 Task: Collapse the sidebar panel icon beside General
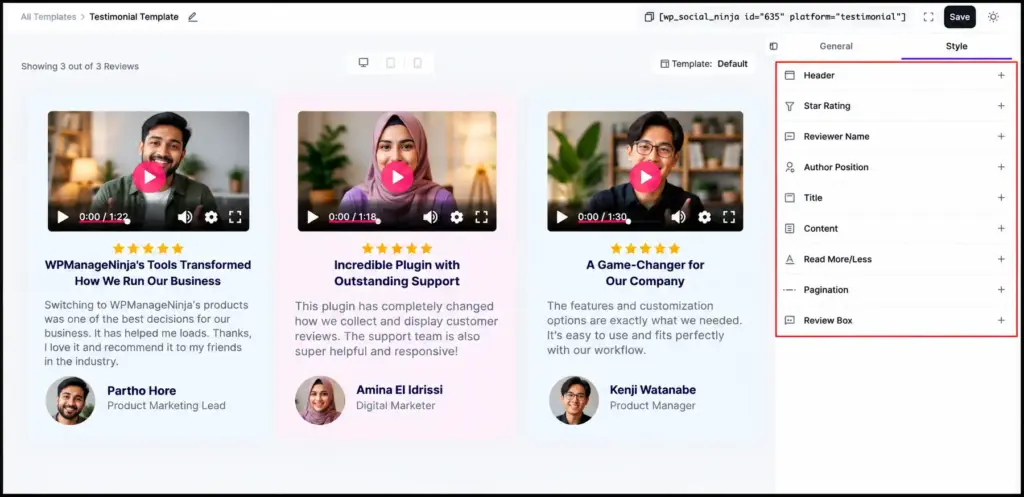[x=773, y=46]
